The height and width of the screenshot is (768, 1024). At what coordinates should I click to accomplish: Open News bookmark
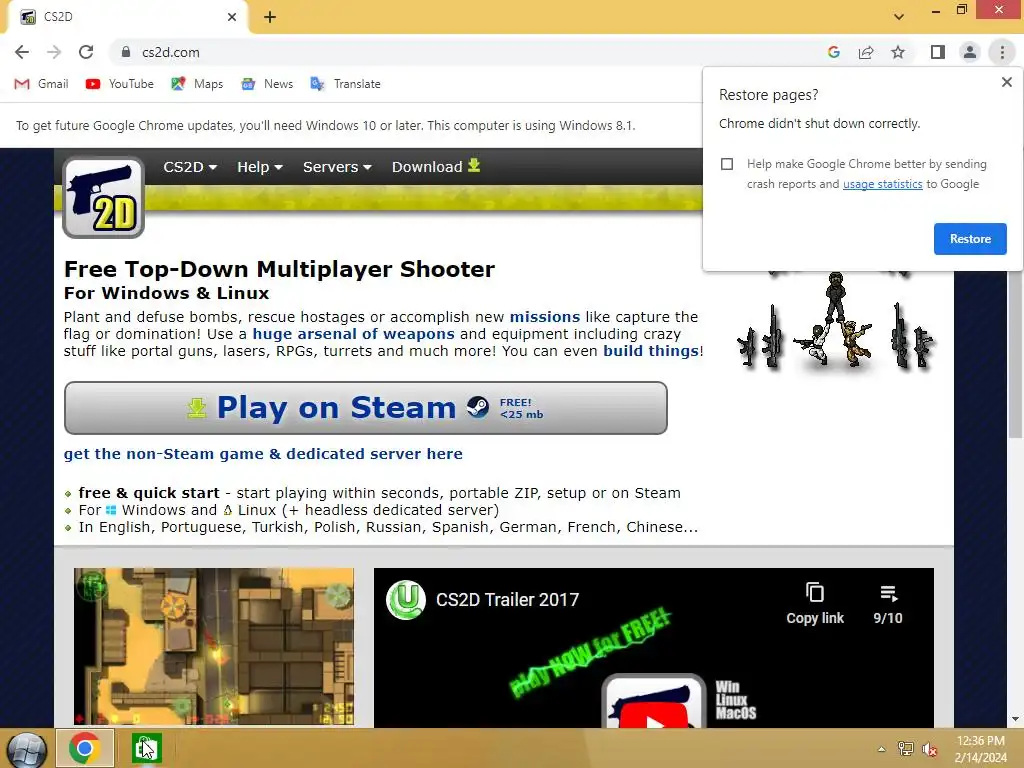point(266,84)
